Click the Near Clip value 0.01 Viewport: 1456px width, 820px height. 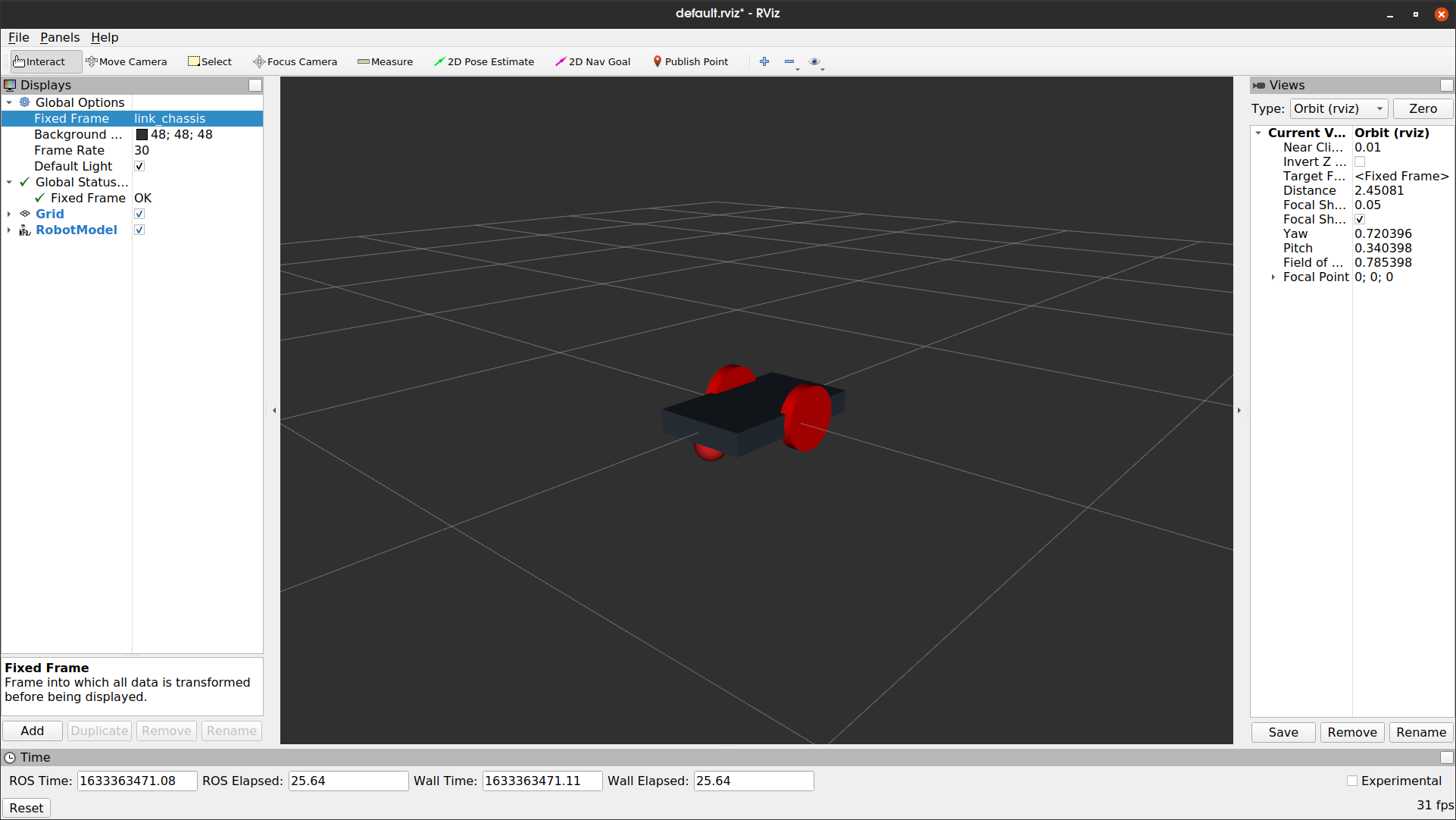(x=1367, y=147)
